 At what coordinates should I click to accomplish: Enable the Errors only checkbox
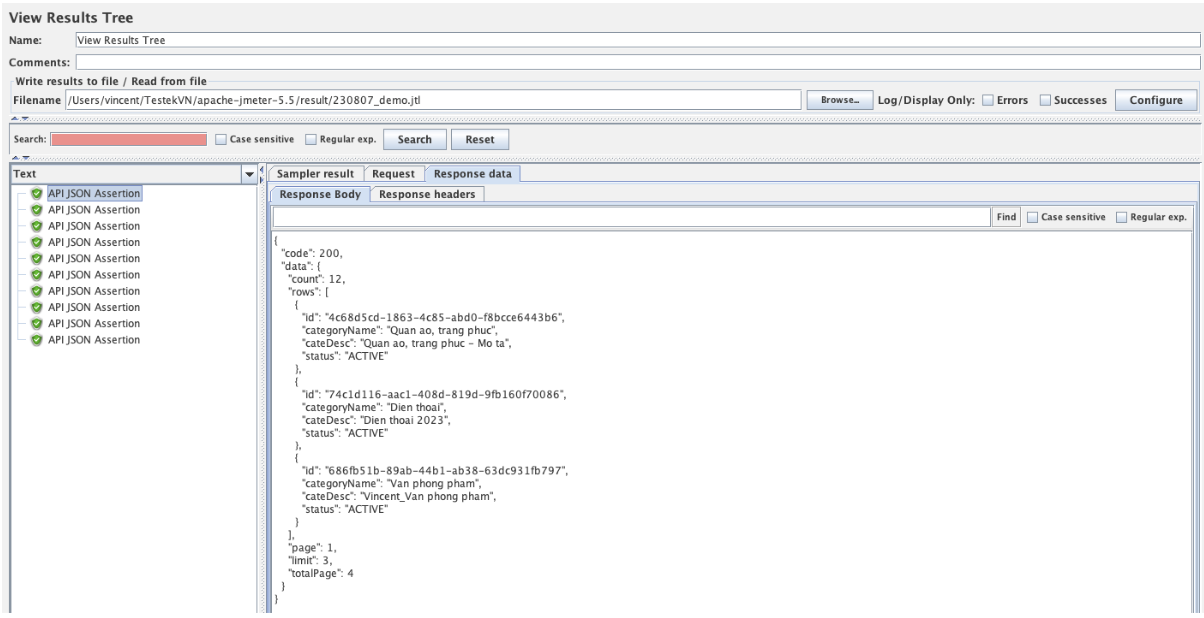coord(988,100)
